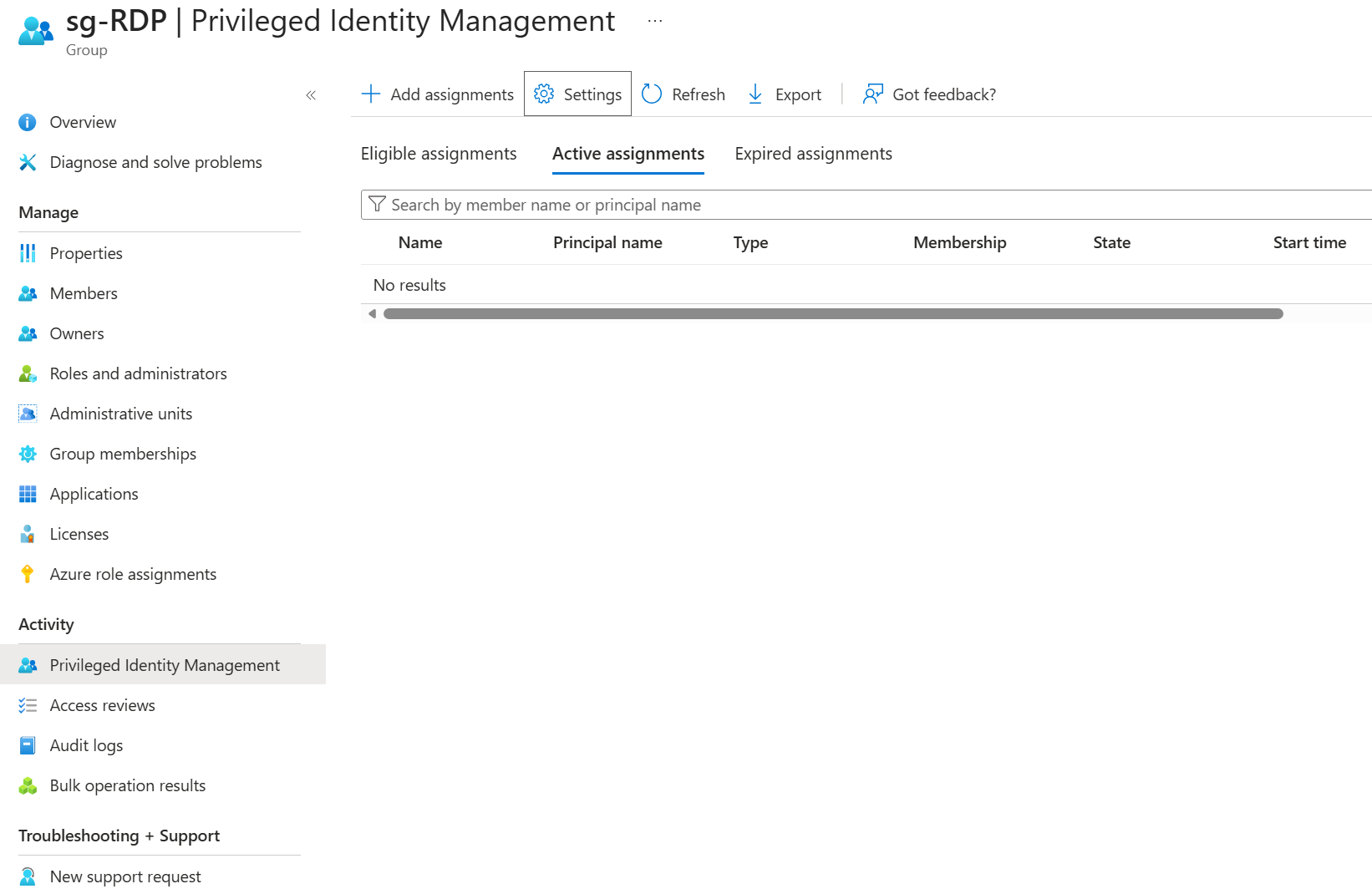This screenshot has height=894, width=1372.
Task: Open PIM Settings
Action: (577, 94)
